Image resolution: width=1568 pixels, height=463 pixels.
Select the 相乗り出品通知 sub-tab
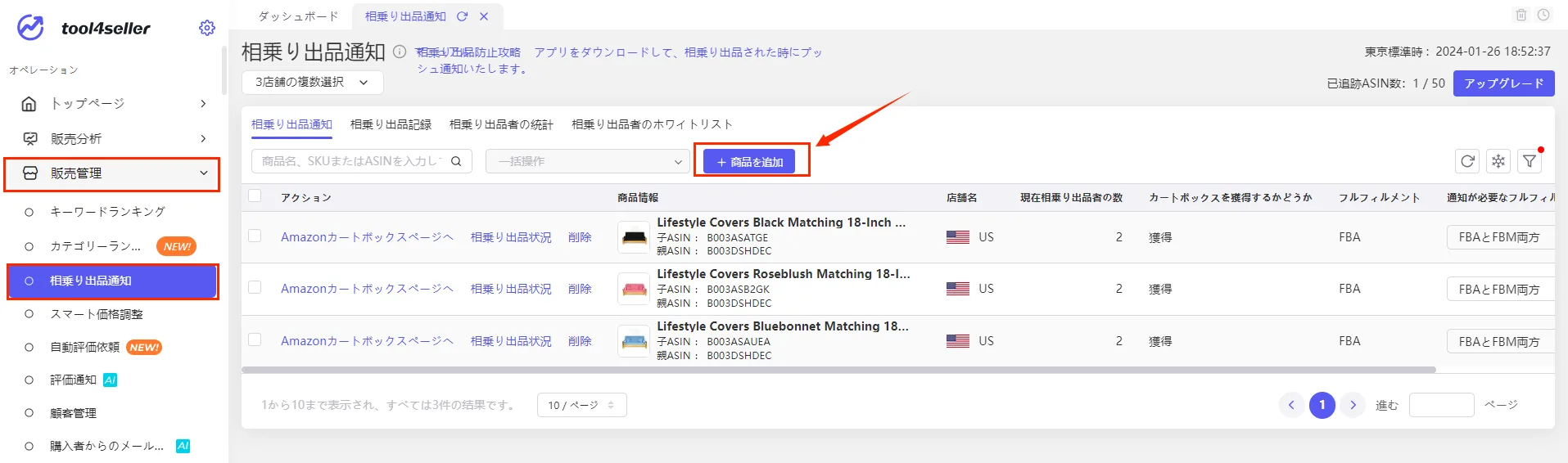coord(291,124)
